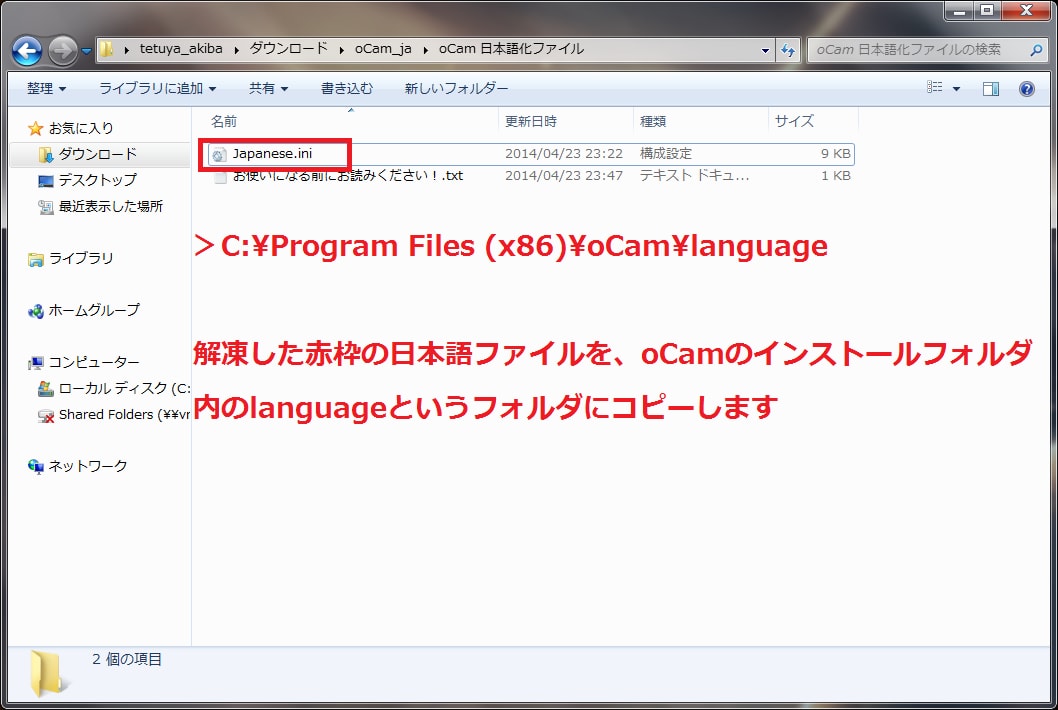
Task: Minimize the Explorer window
Action: pyautogui.click(x=959, y=10)
